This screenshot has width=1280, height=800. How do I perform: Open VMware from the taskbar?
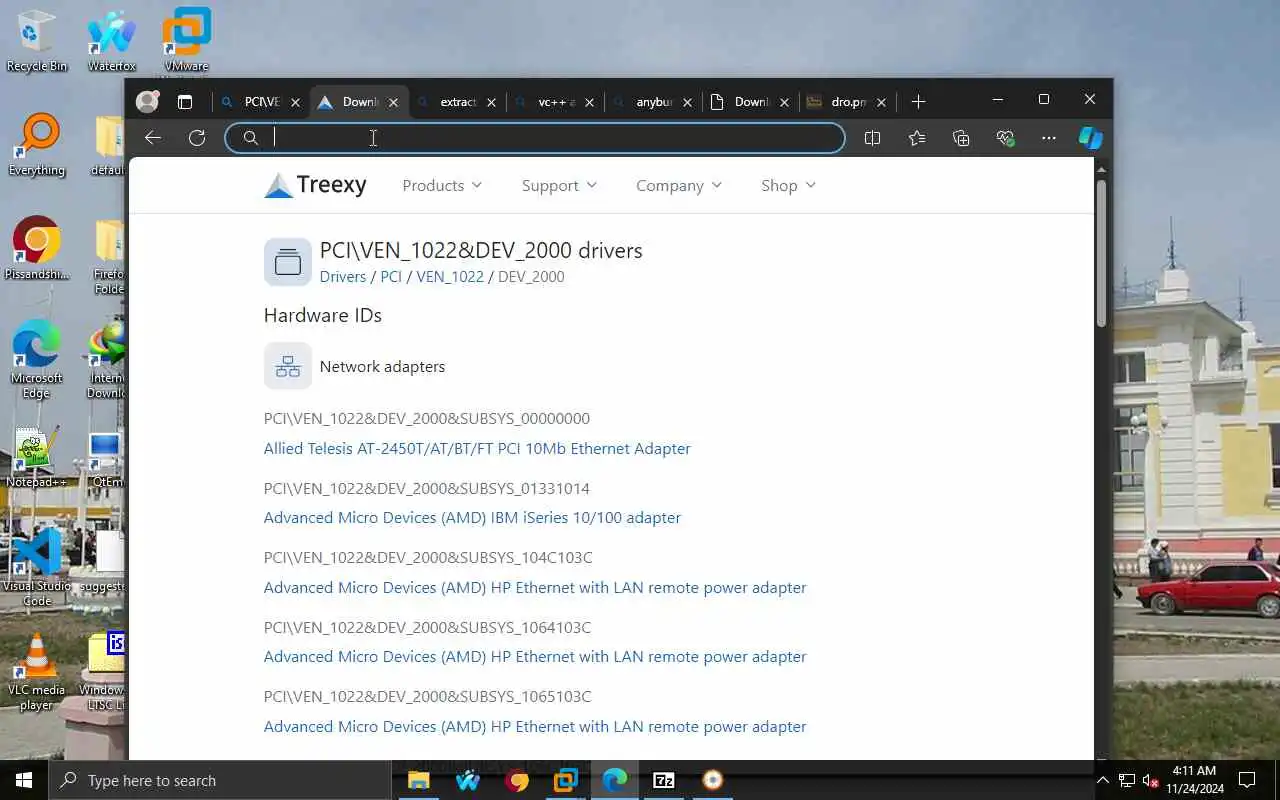point(566,780)
